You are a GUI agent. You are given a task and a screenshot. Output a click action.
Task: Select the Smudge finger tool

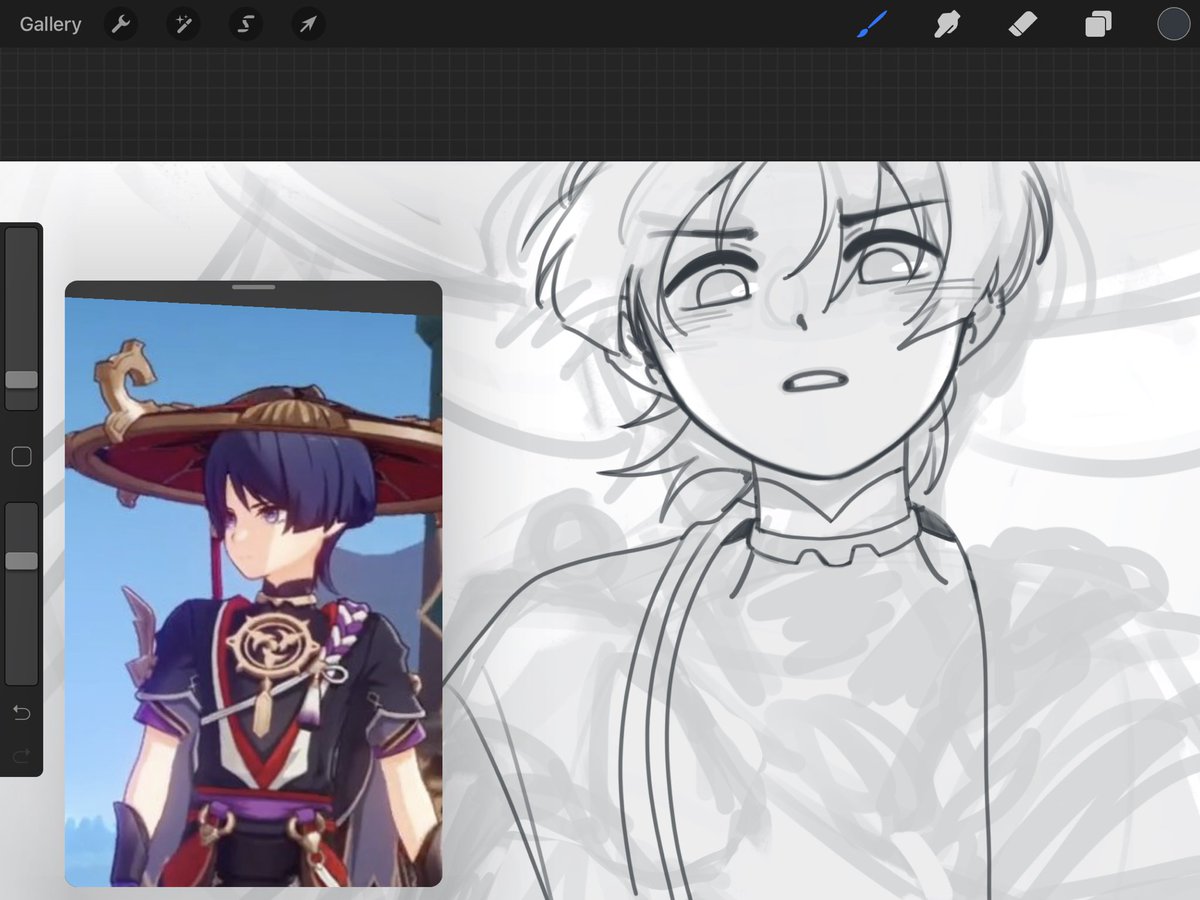(x=947, y=24)
